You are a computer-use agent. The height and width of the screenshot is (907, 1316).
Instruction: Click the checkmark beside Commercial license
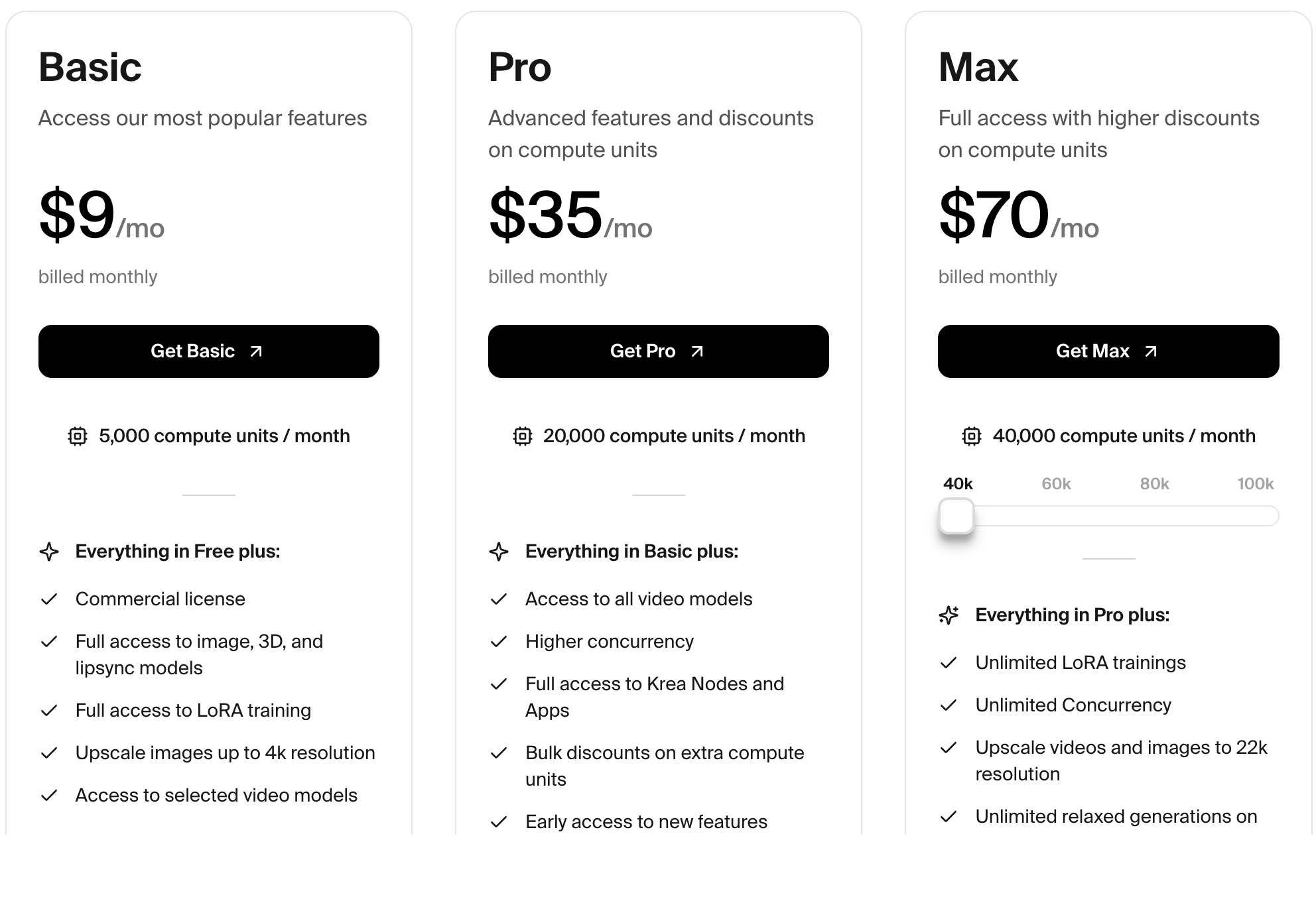(x=49, y=599)
